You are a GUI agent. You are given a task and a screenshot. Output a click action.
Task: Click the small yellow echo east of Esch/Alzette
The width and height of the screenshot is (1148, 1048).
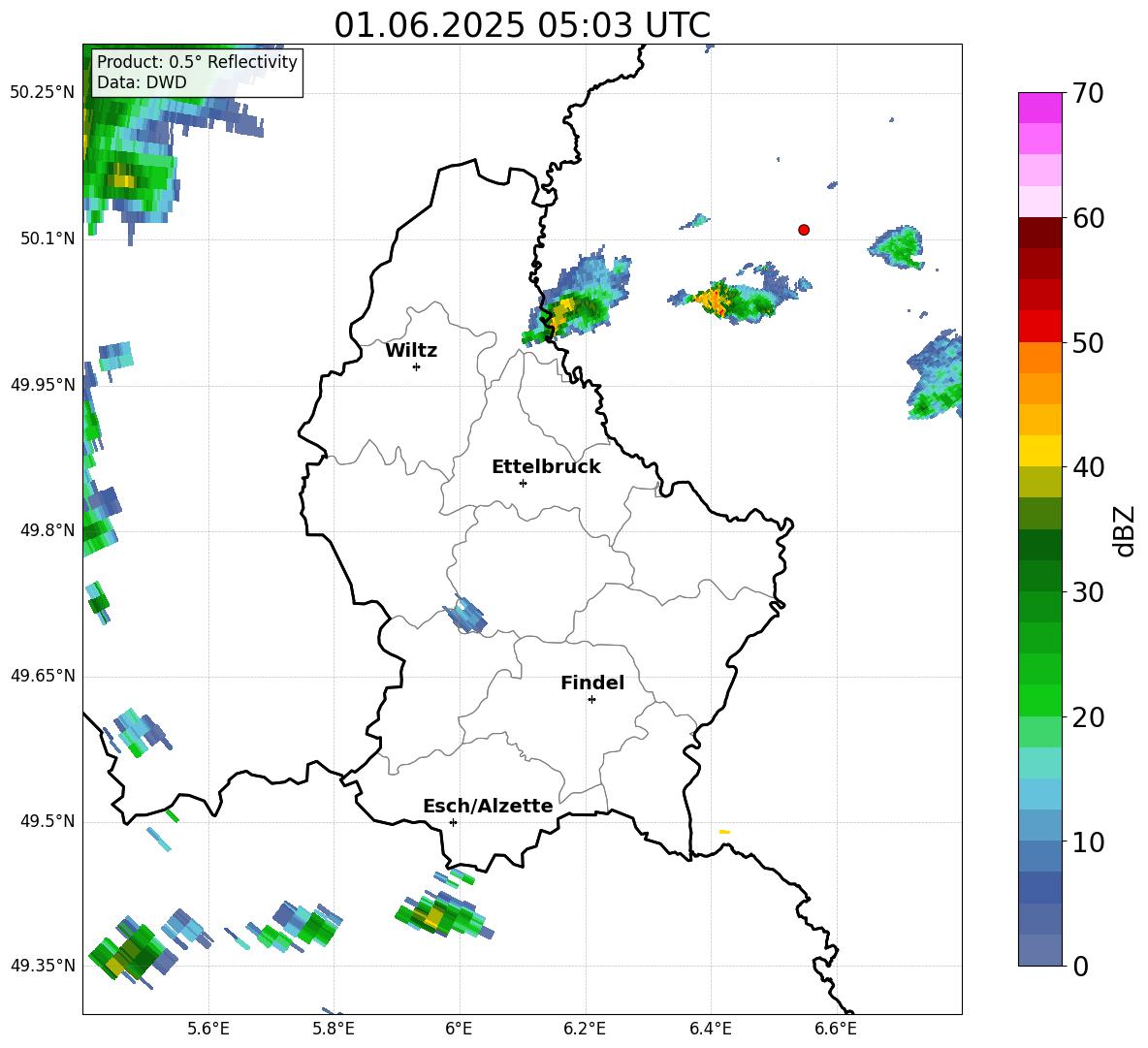725,832
